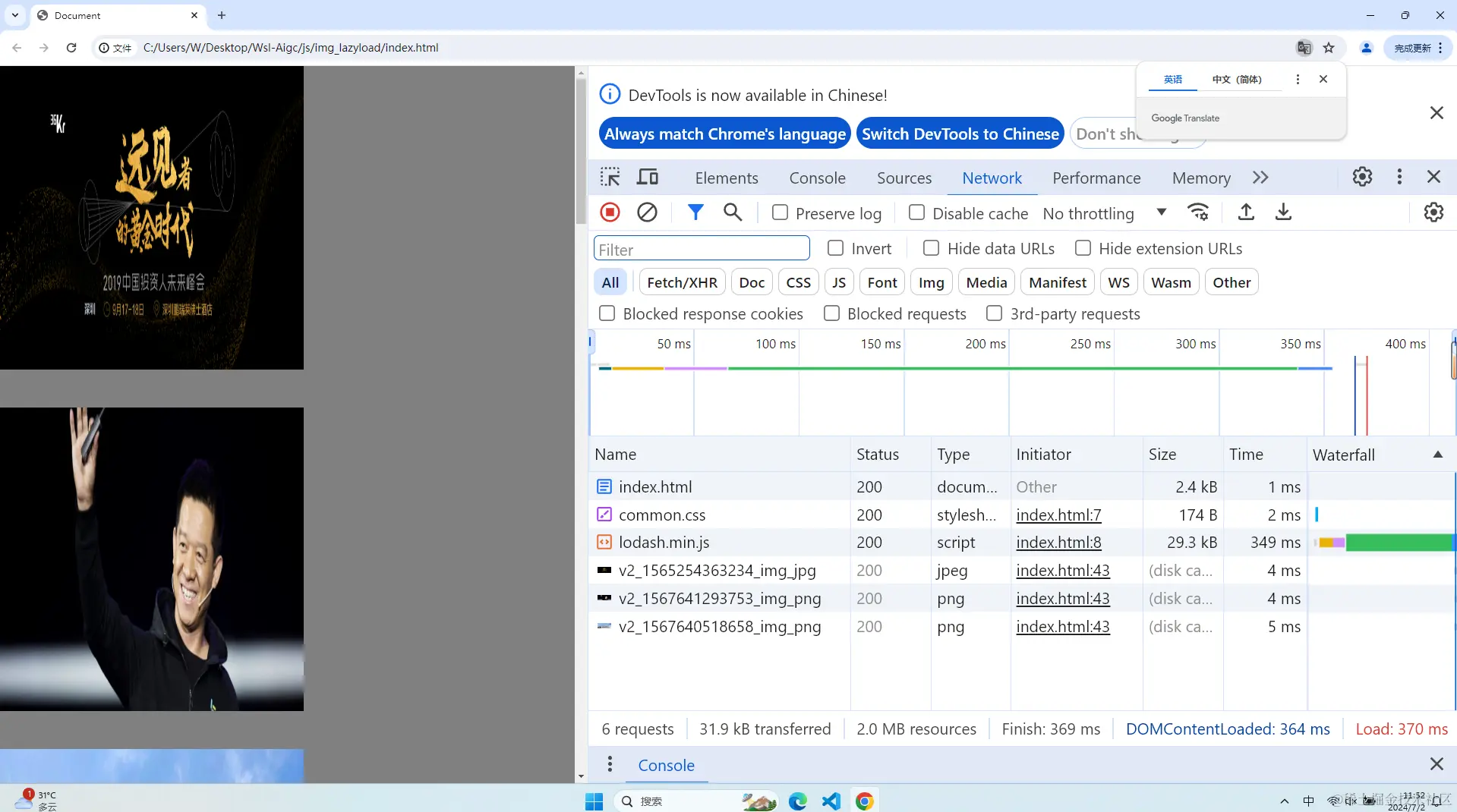
Task: Check Blocked response cookies
Action: point(607,313)
